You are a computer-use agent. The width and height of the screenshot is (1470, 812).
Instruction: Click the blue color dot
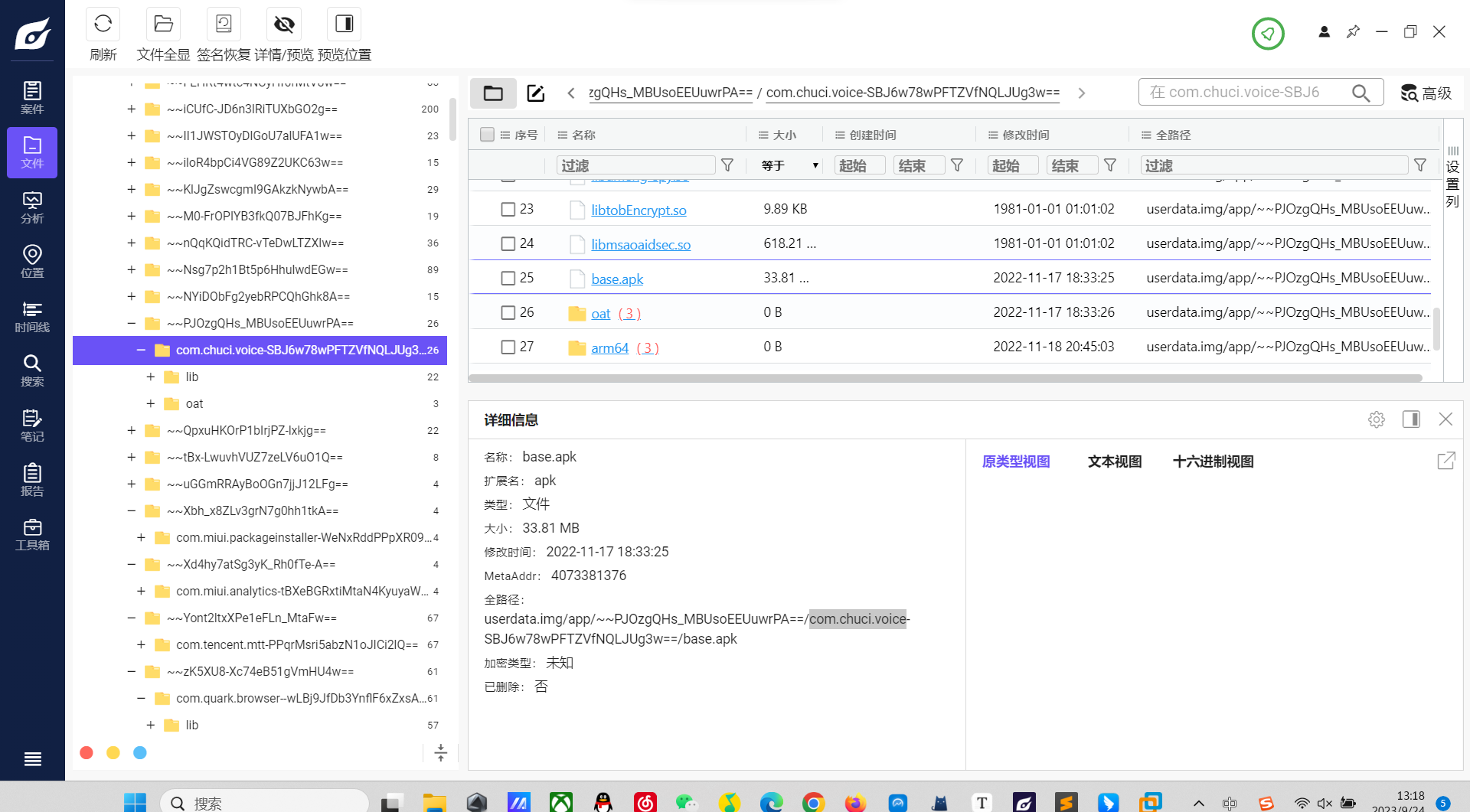click(140, 752)
